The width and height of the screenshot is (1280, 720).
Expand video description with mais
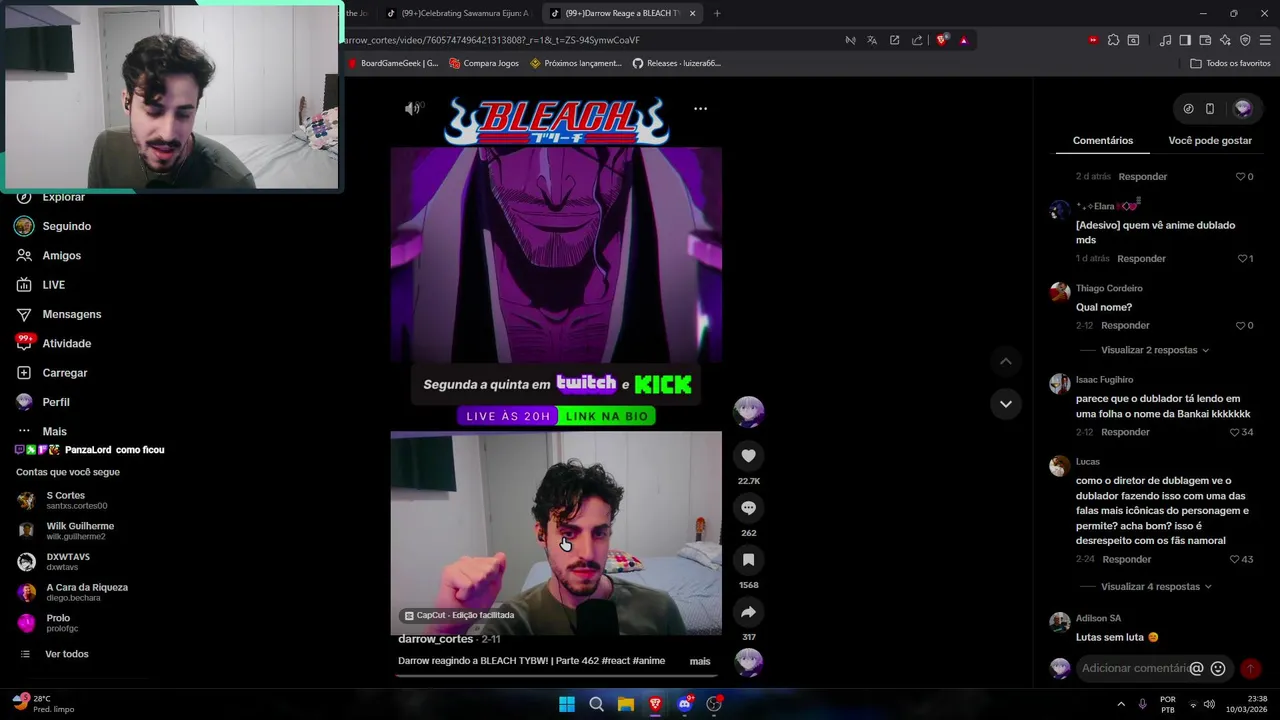click(x=700, y=661)
